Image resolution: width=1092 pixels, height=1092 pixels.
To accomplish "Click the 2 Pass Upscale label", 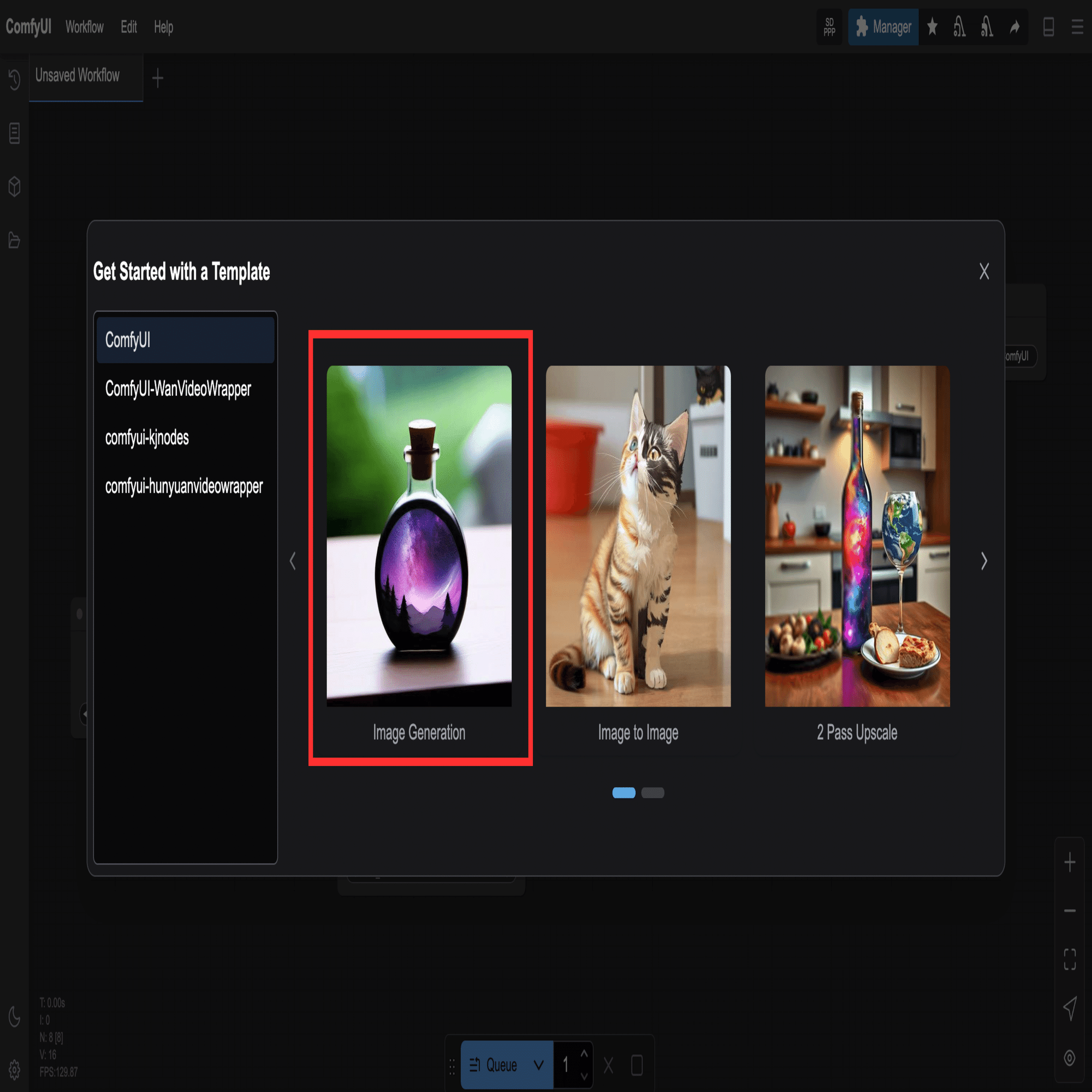I will (x=857, y=733).
